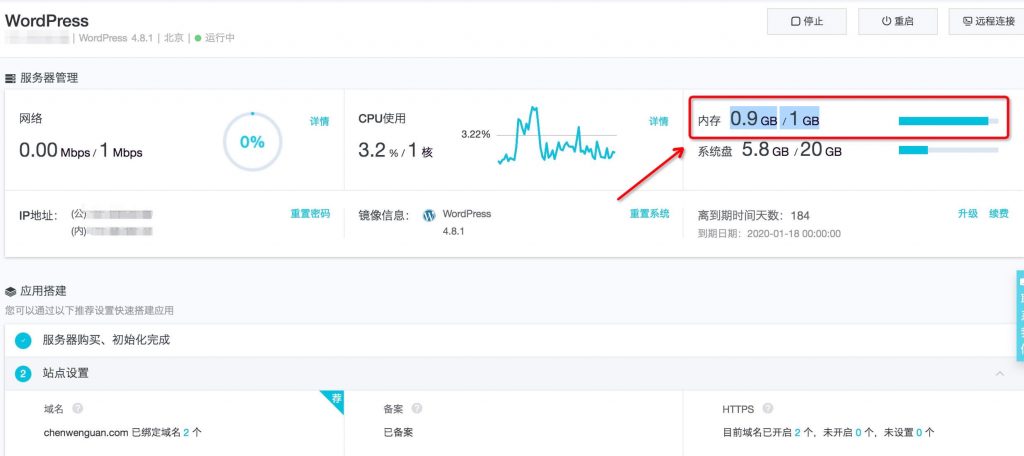This screenshot has width=1024, height=456.
Task: Click the 3.2 % / 1 核 CPU value
Action: (x=396, y=151)
